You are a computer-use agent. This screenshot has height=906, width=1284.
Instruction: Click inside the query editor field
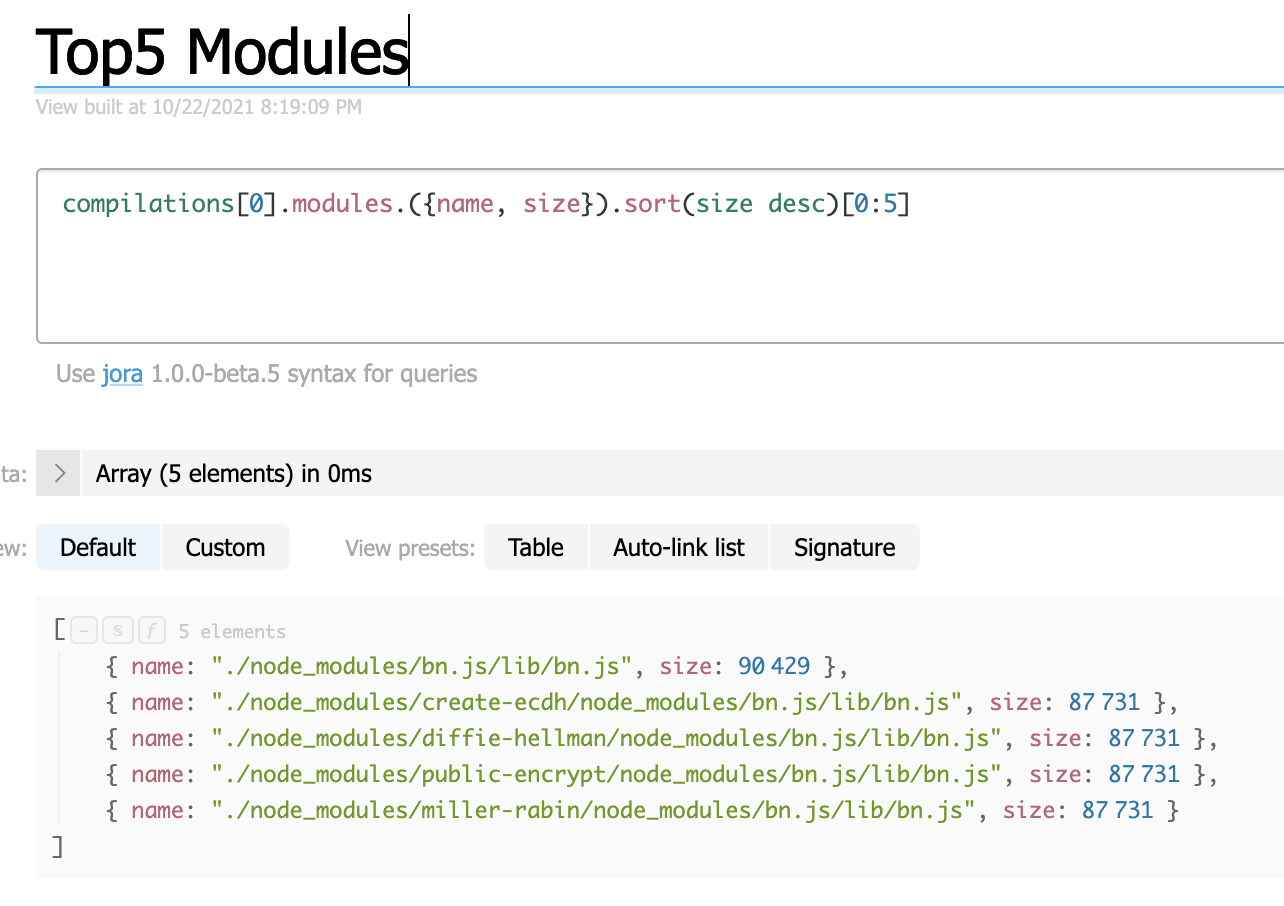(x=660, y=257)
